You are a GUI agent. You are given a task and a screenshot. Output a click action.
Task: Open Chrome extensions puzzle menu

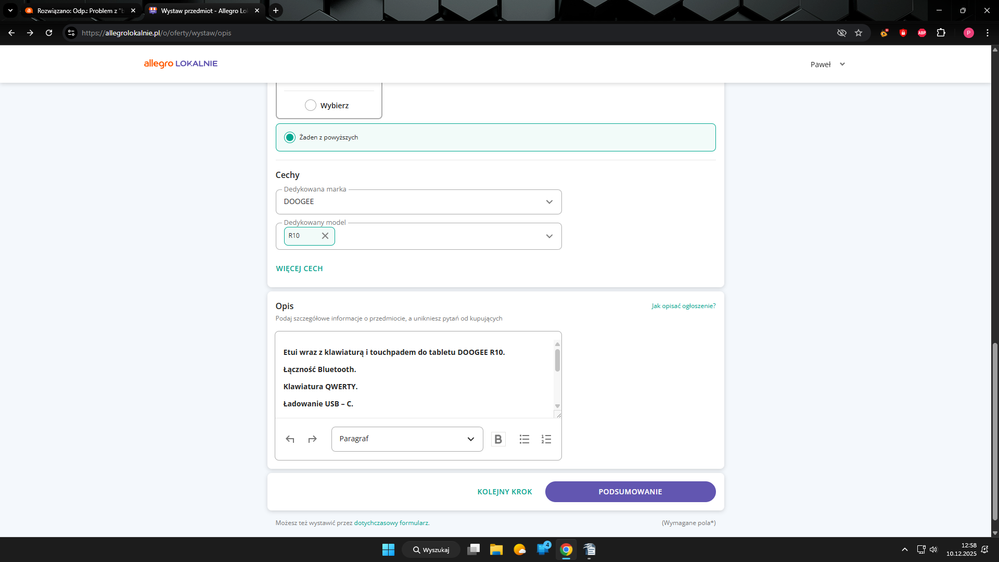pos(940,33)
